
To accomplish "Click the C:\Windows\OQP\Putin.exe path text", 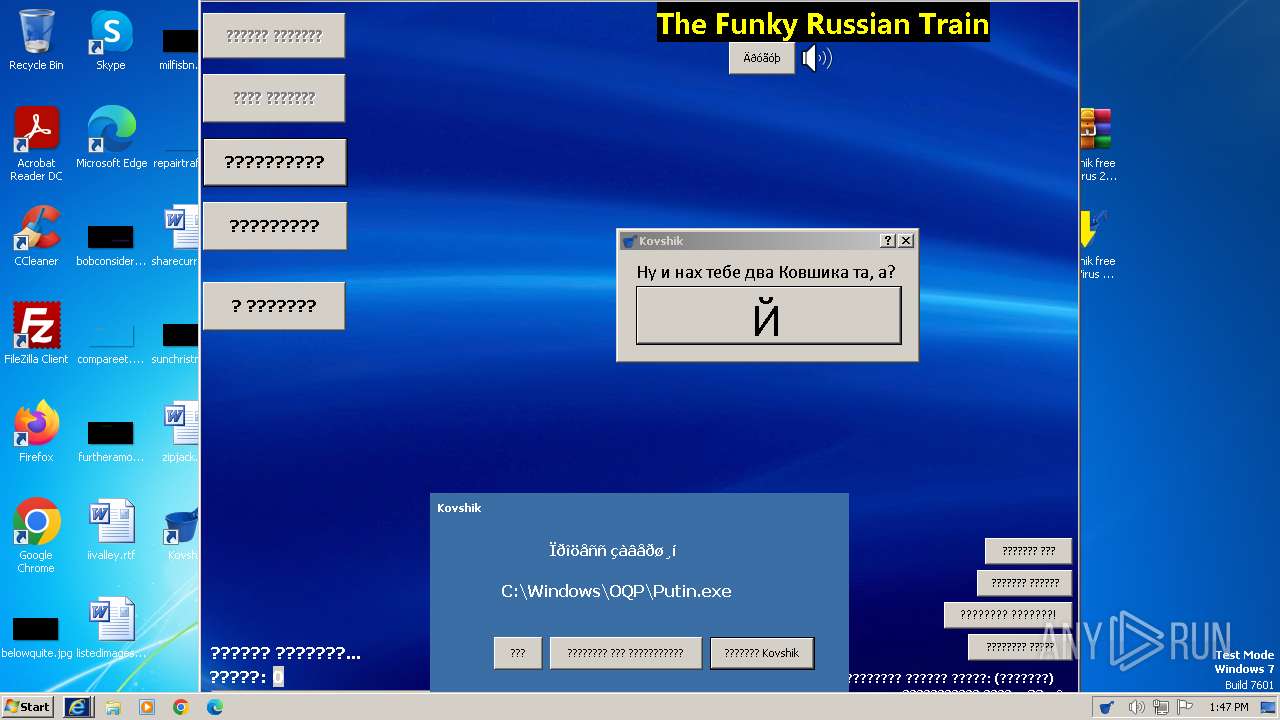I will point(616,591).
